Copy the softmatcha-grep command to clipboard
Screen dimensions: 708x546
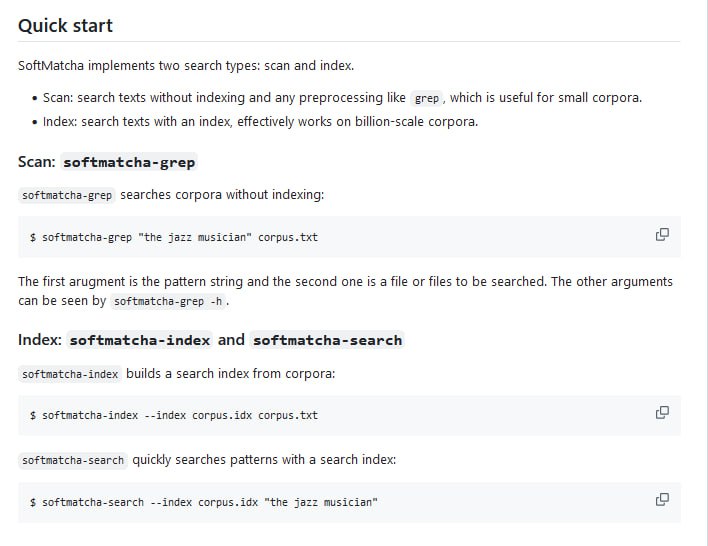661,235
